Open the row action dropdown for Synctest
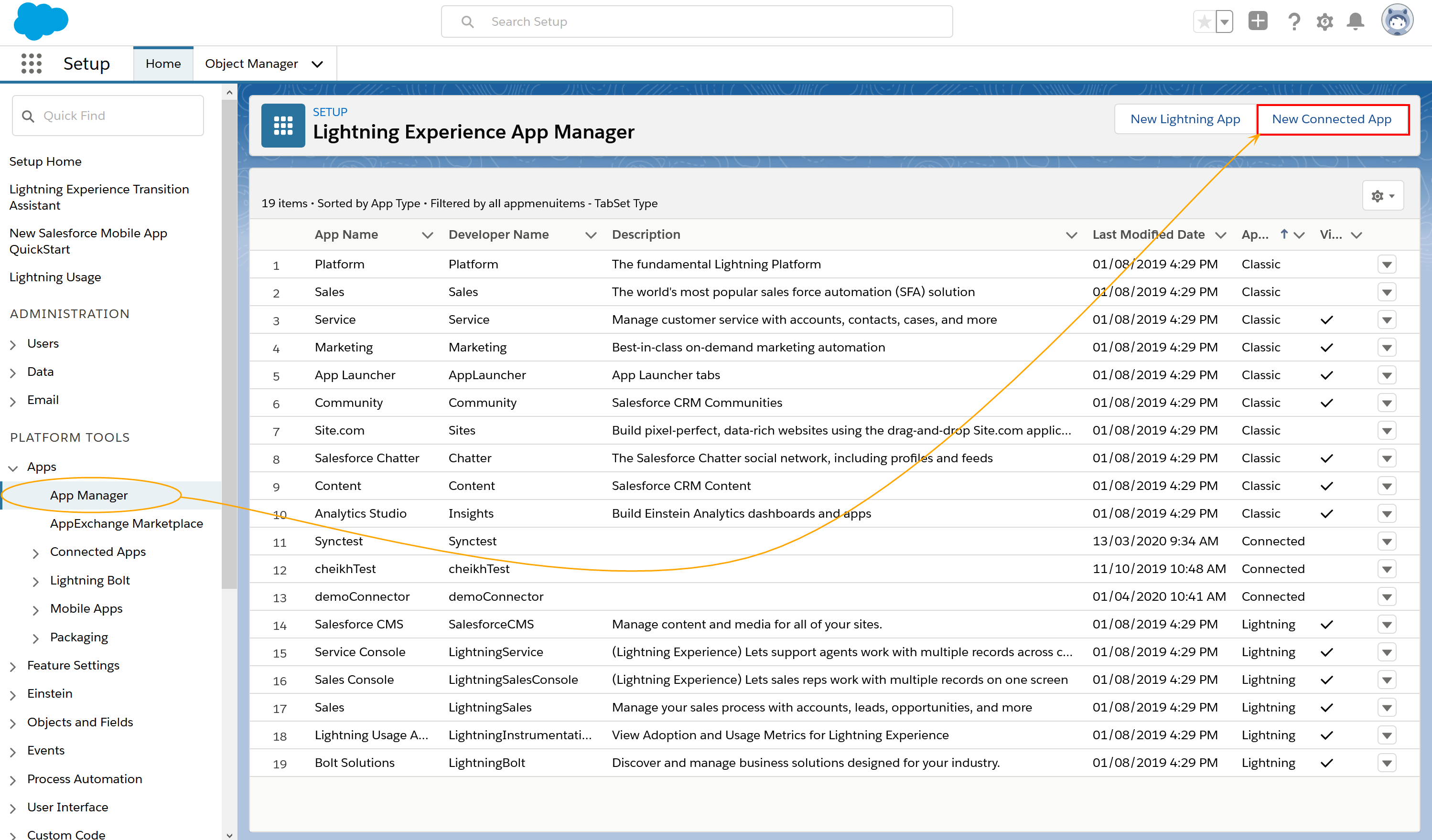The image size is (1432, 840). [x=1388, y=541]
